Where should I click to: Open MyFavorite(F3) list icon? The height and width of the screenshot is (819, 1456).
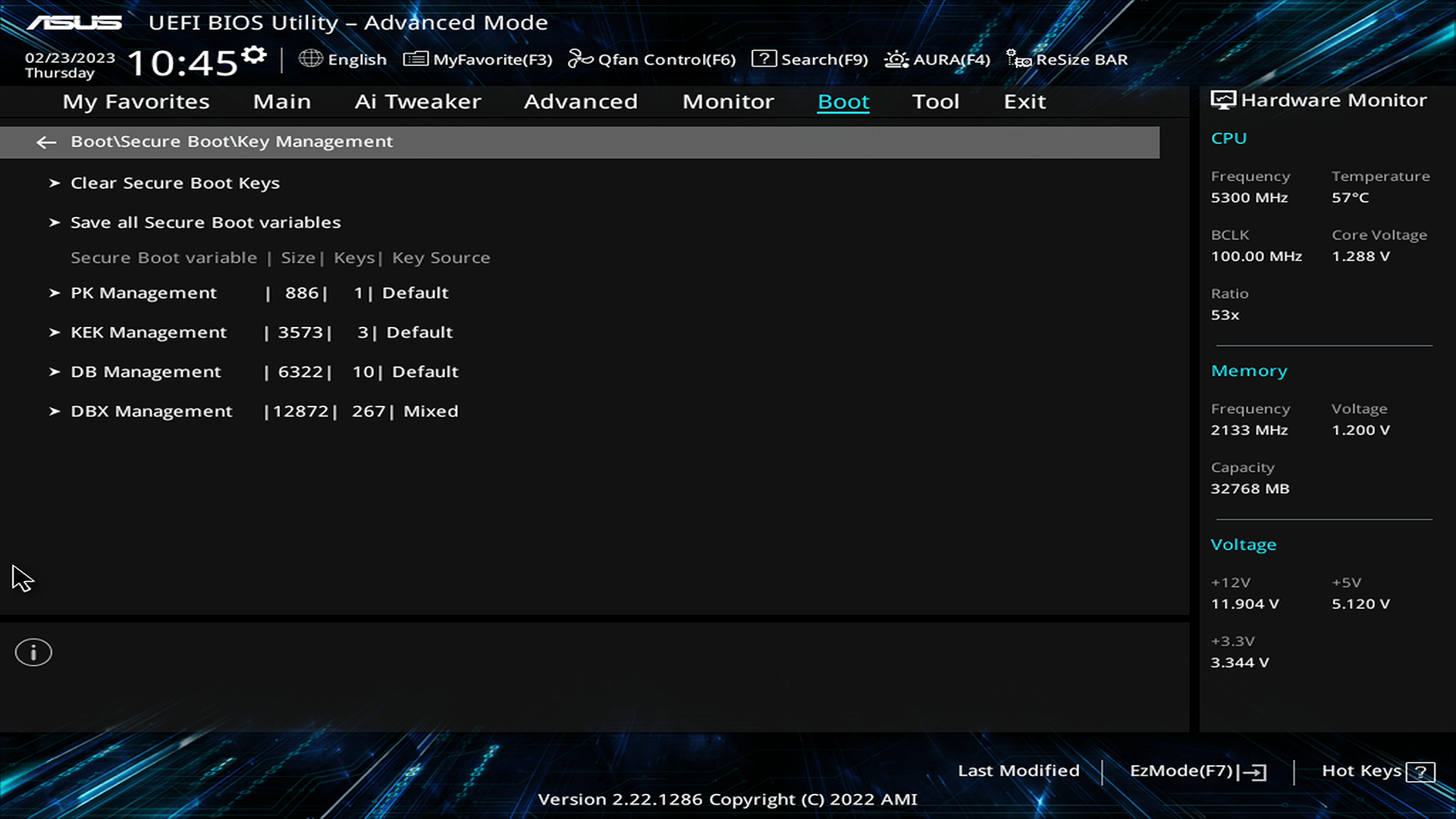tap(415, 59)
